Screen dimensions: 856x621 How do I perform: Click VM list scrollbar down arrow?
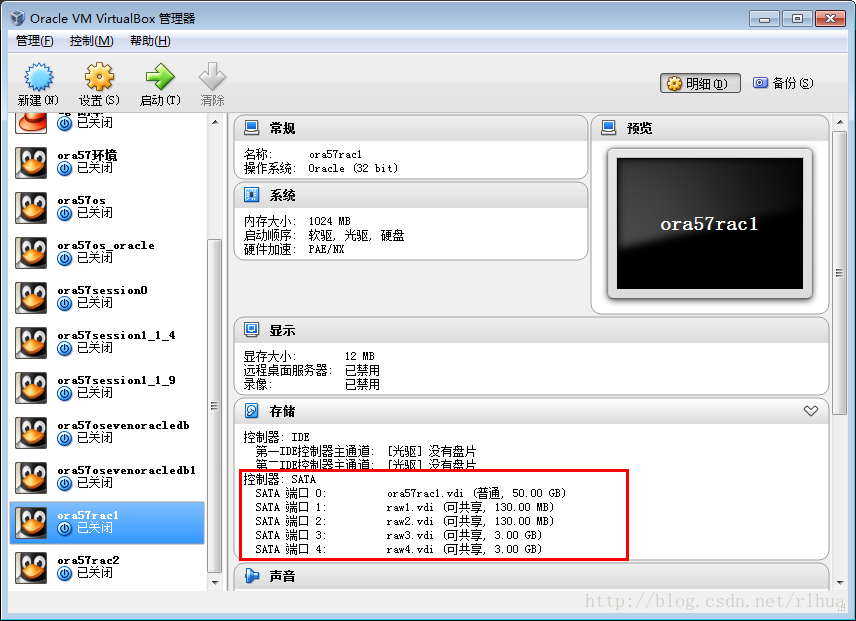click(x=215, y=582)
